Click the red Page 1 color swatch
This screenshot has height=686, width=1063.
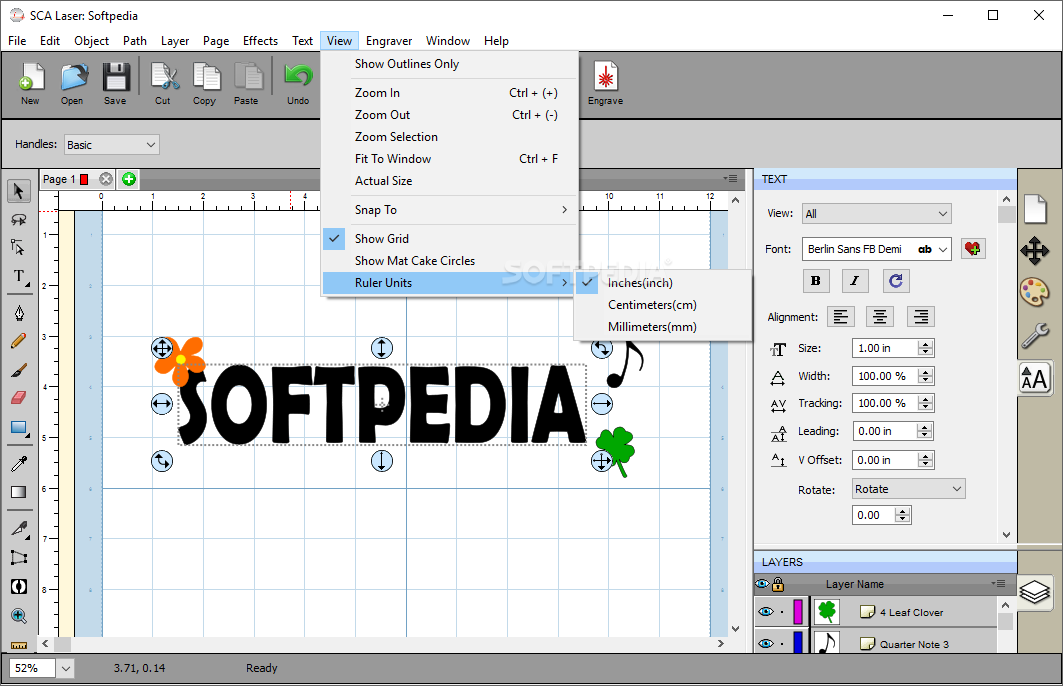84,179
